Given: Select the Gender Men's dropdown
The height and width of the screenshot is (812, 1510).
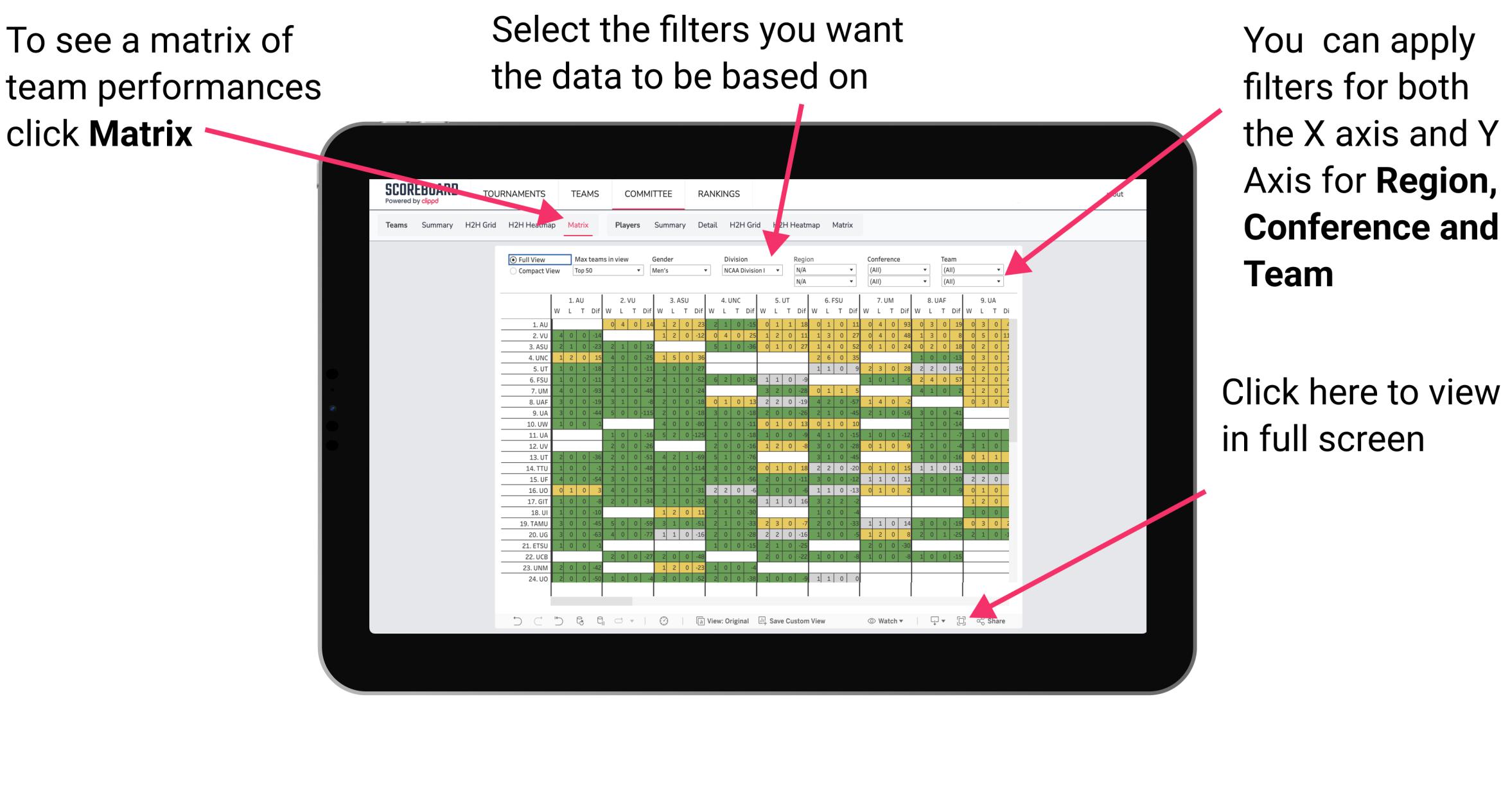Looking at the screenshot, I should pyautogui.click(x=676, y=272).
